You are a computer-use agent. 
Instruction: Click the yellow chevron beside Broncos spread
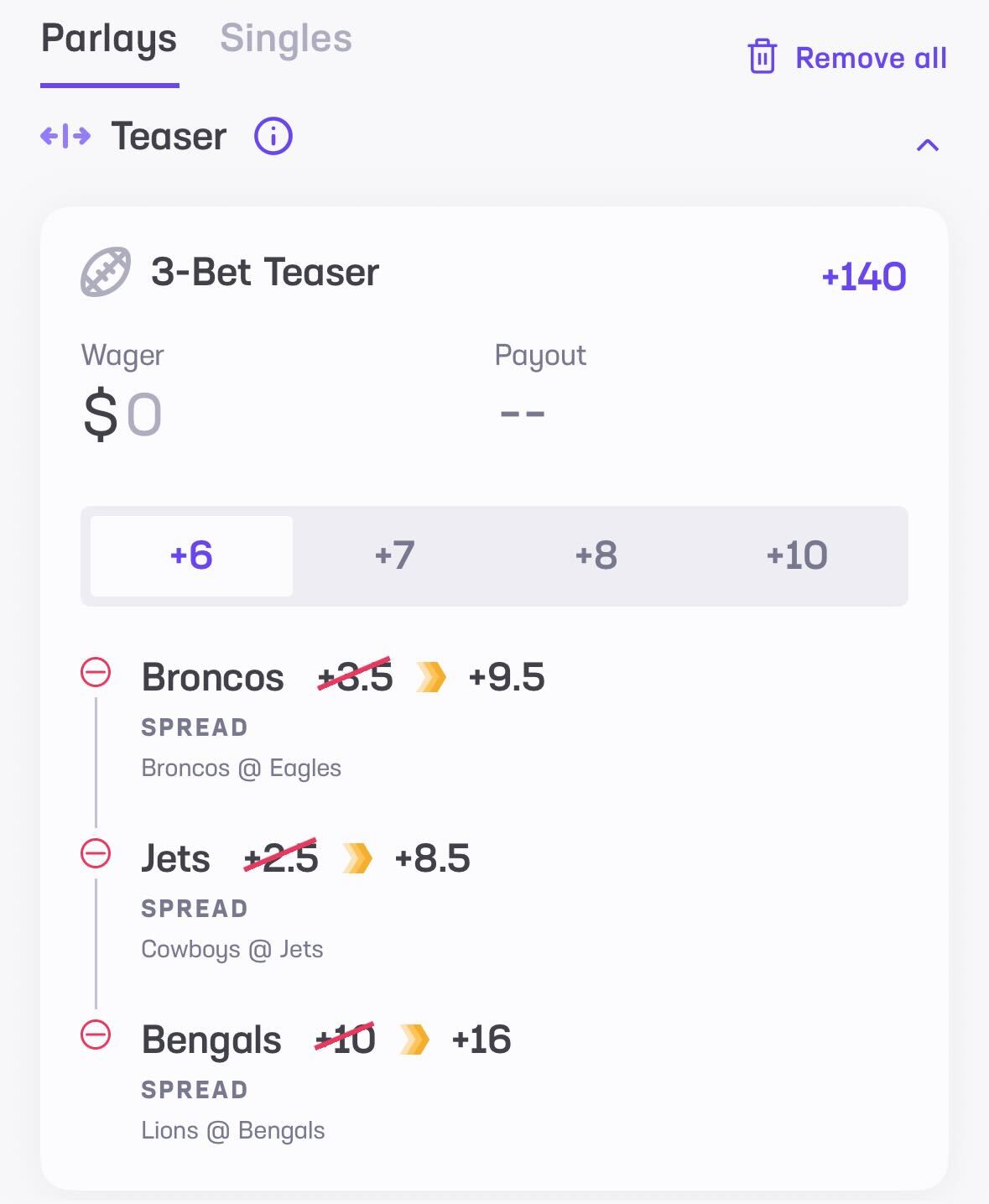click(x=430, y=676)
